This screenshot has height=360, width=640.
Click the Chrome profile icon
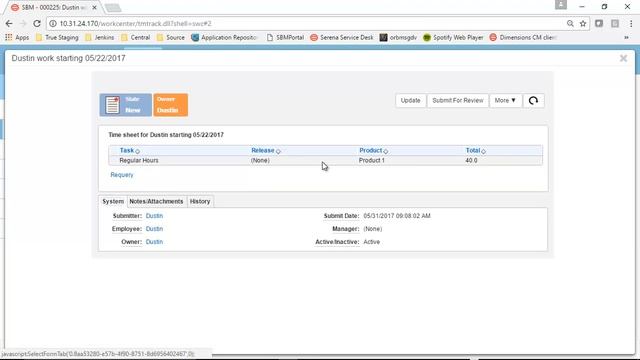pyautogui.click(x=561, y=5)
